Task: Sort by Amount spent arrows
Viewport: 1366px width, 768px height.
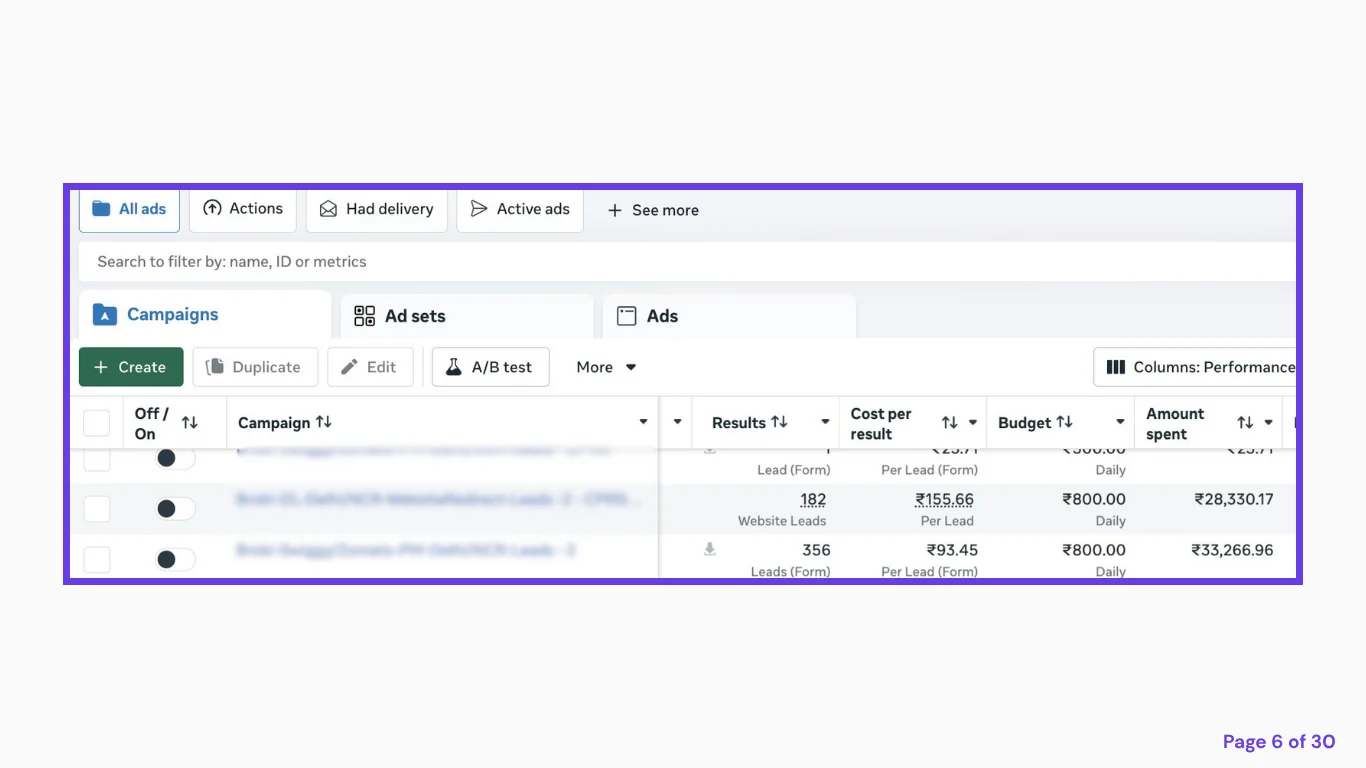Action: 1245,423
